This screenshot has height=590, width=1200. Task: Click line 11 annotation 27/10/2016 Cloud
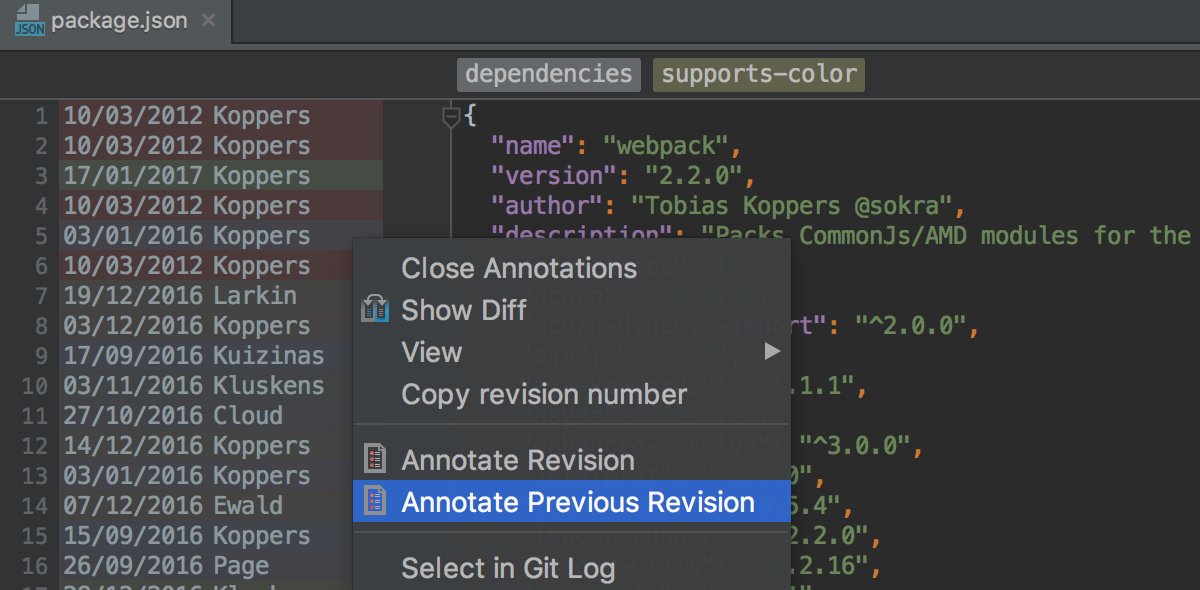pyautogui.click(x=173, y=416)
